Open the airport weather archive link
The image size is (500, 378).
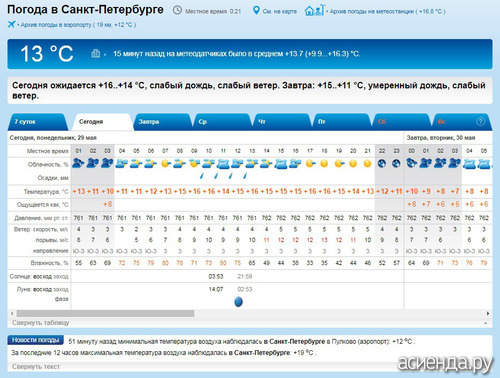pyautogui.click(x=78, y=25)
